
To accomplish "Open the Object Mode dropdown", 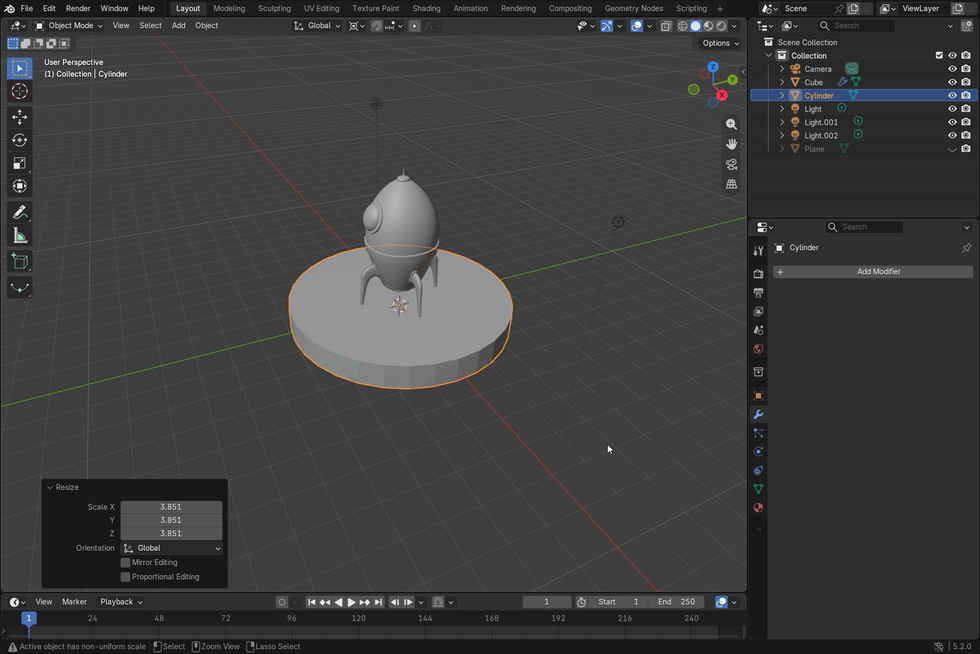I will (69, 26).
